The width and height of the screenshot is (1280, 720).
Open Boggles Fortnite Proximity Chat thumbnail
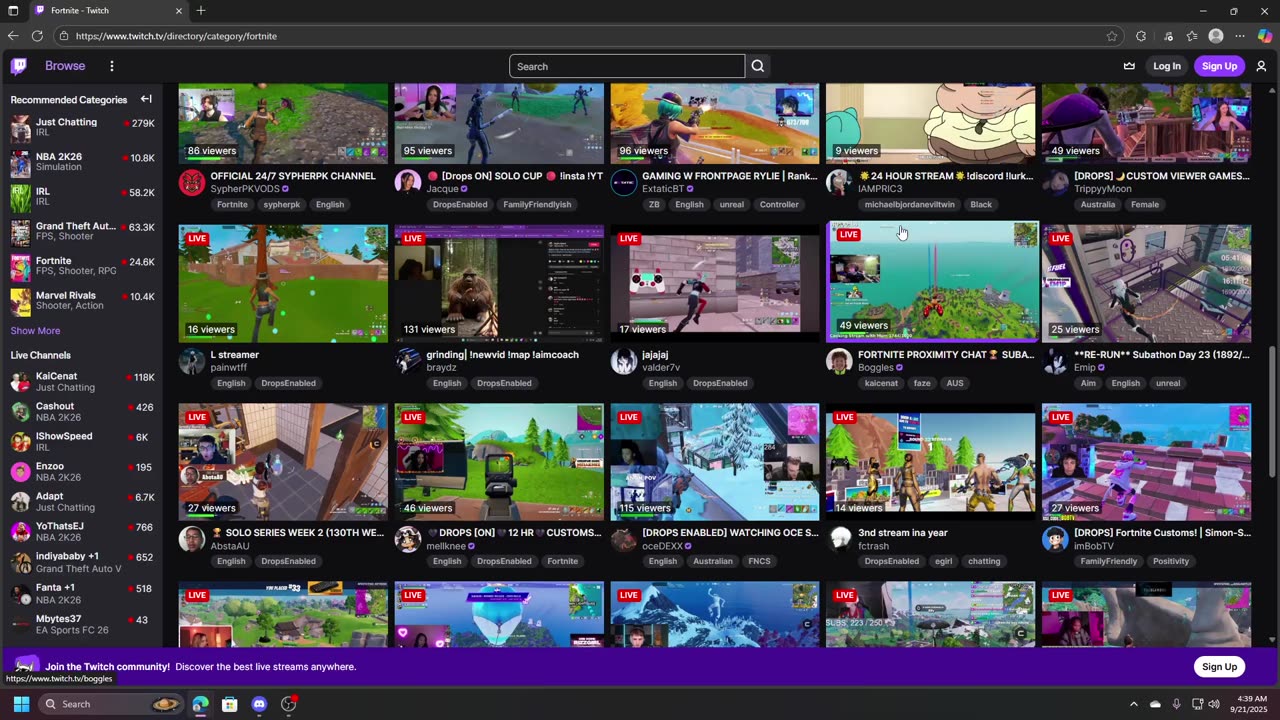pos(933,282)
